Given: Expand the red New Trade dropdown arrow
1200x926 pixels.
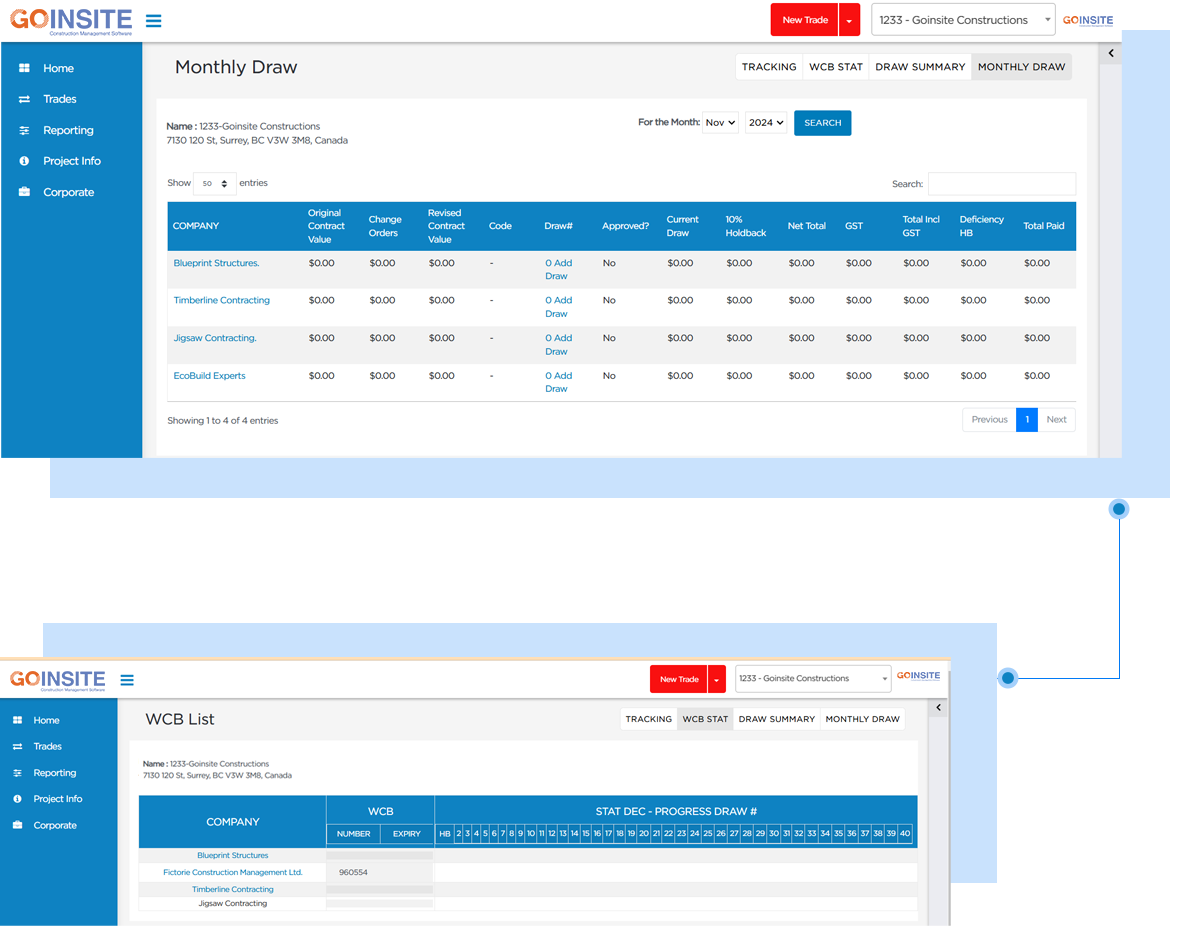Looking at the screenshot, I should 849,20.
